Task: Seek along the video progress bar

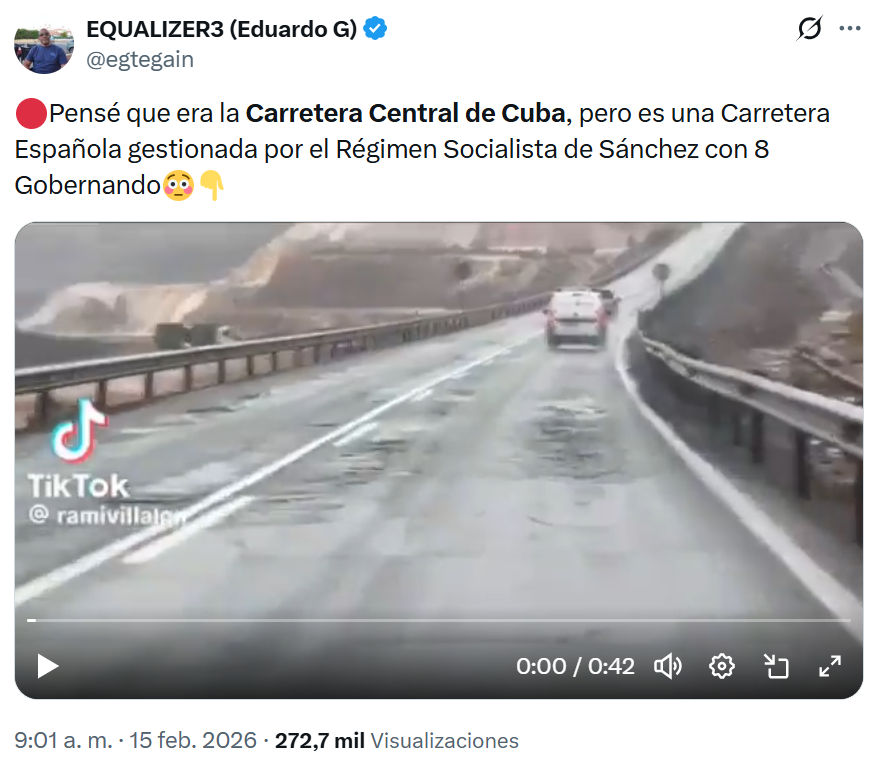Action: pyautogui.click(x=439, y=620)
